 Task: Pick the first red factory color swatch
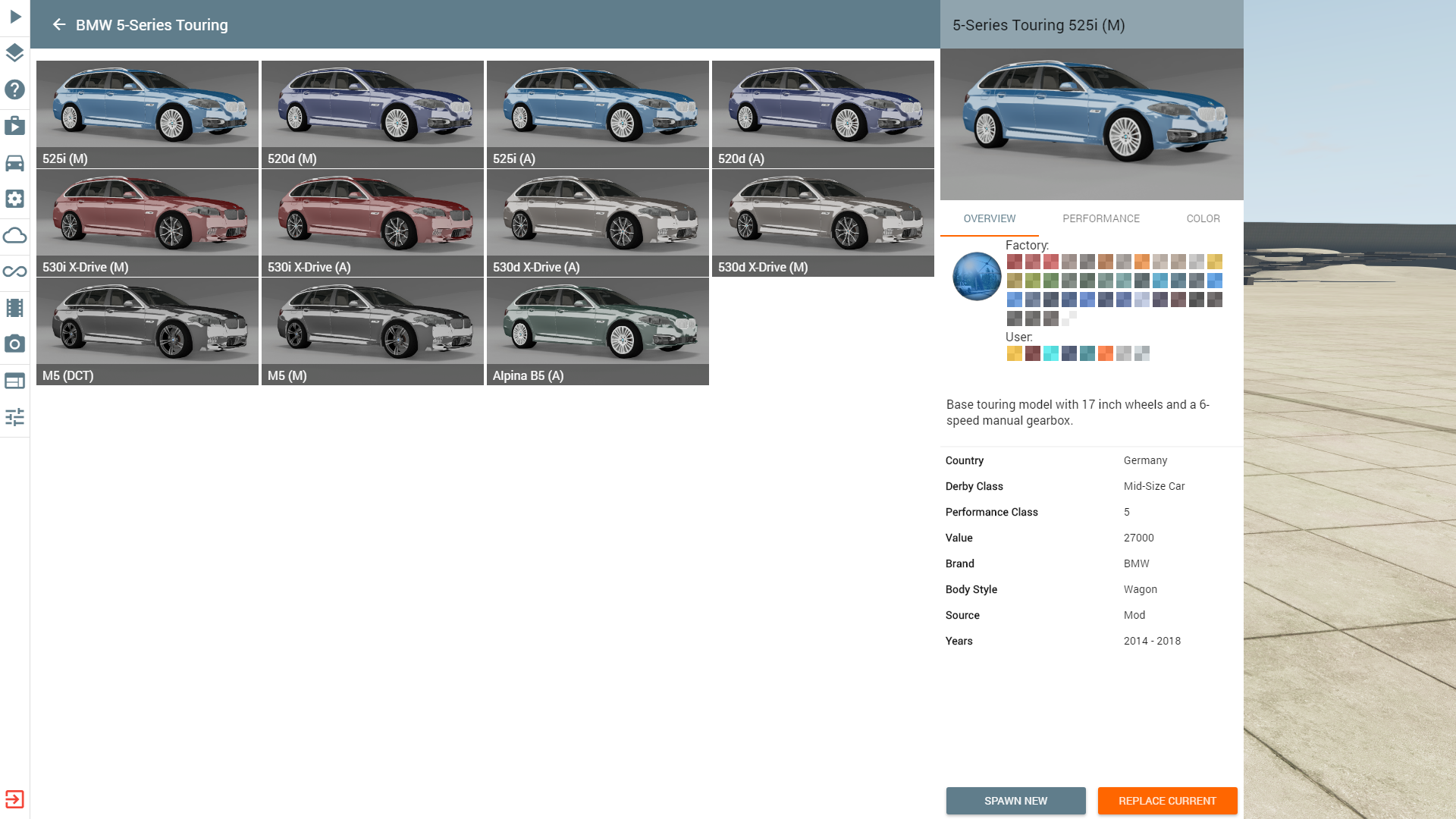pyautogui.click(x=1014, y=262)
